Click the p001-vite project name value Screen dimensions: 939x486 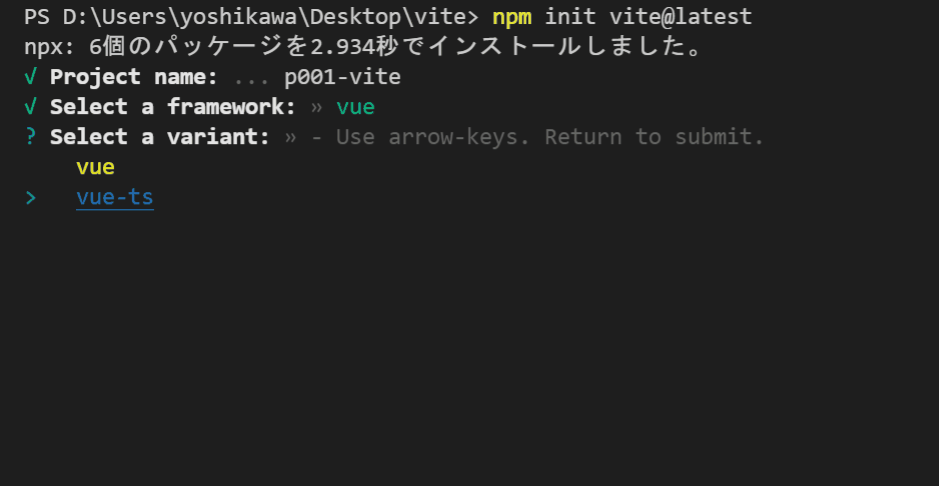[x=343, y=77]
